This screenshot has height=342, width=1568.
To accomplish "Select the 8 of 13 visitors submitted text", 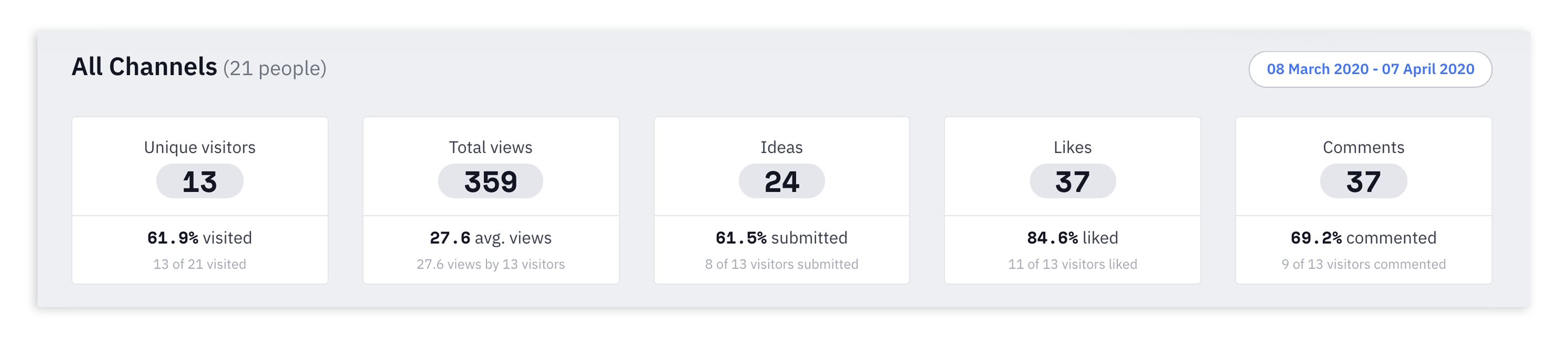I will (x=782, y=264).
